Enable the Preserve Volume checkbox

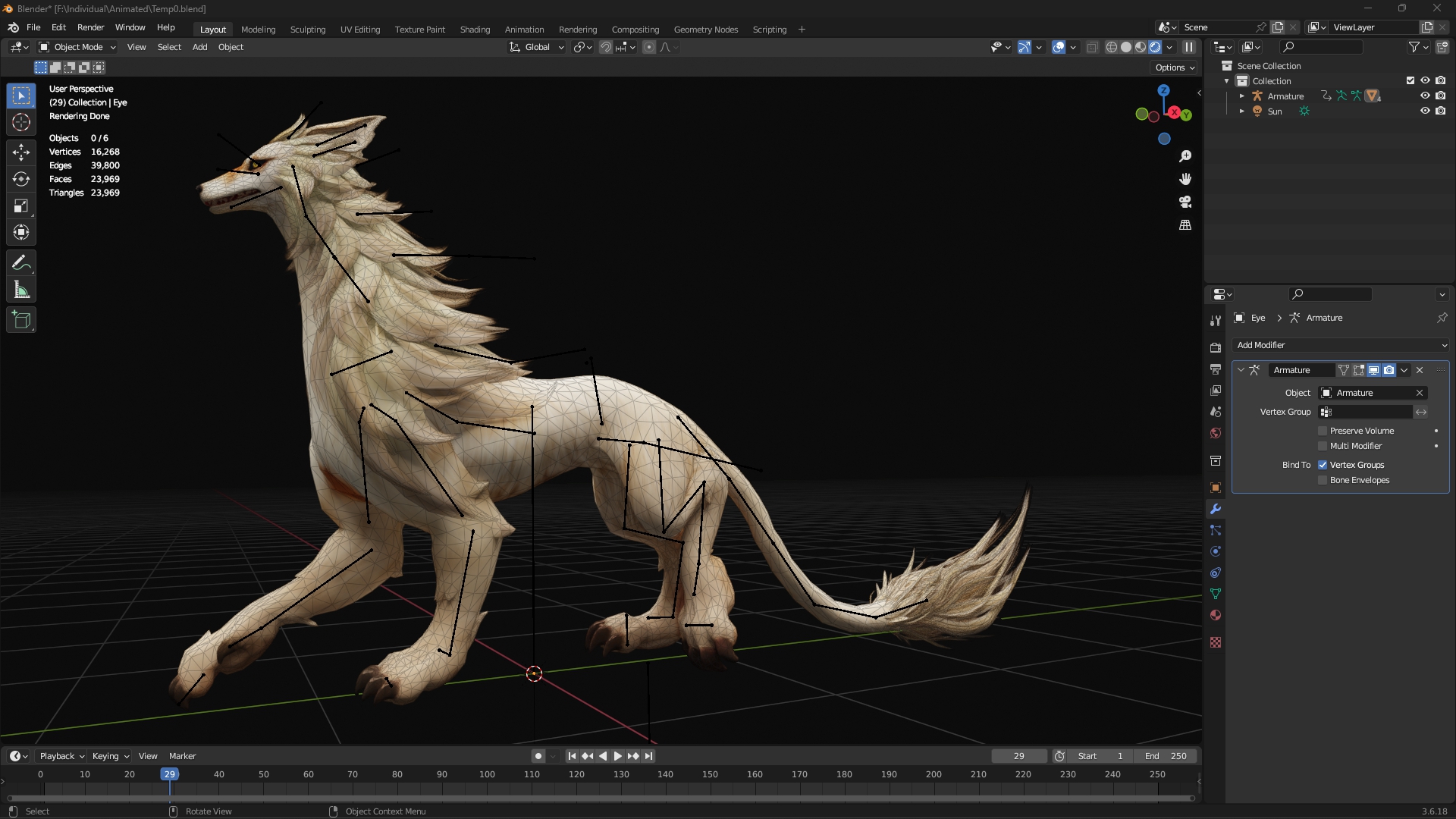pyautogui.click(x=1323, y=431)
